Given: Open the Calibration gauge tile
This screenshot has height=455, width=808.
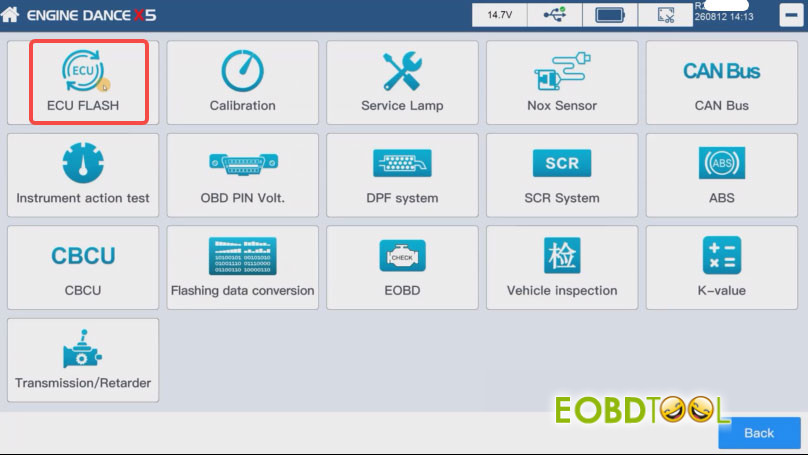Looking at the screenshot, I should click(243, 82).
